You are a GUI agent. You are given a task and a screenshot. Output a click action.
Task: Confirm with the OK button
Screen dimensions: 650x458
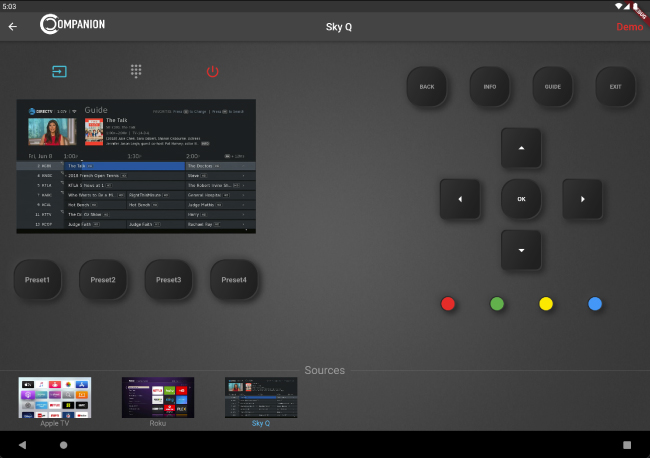[521, 199]
